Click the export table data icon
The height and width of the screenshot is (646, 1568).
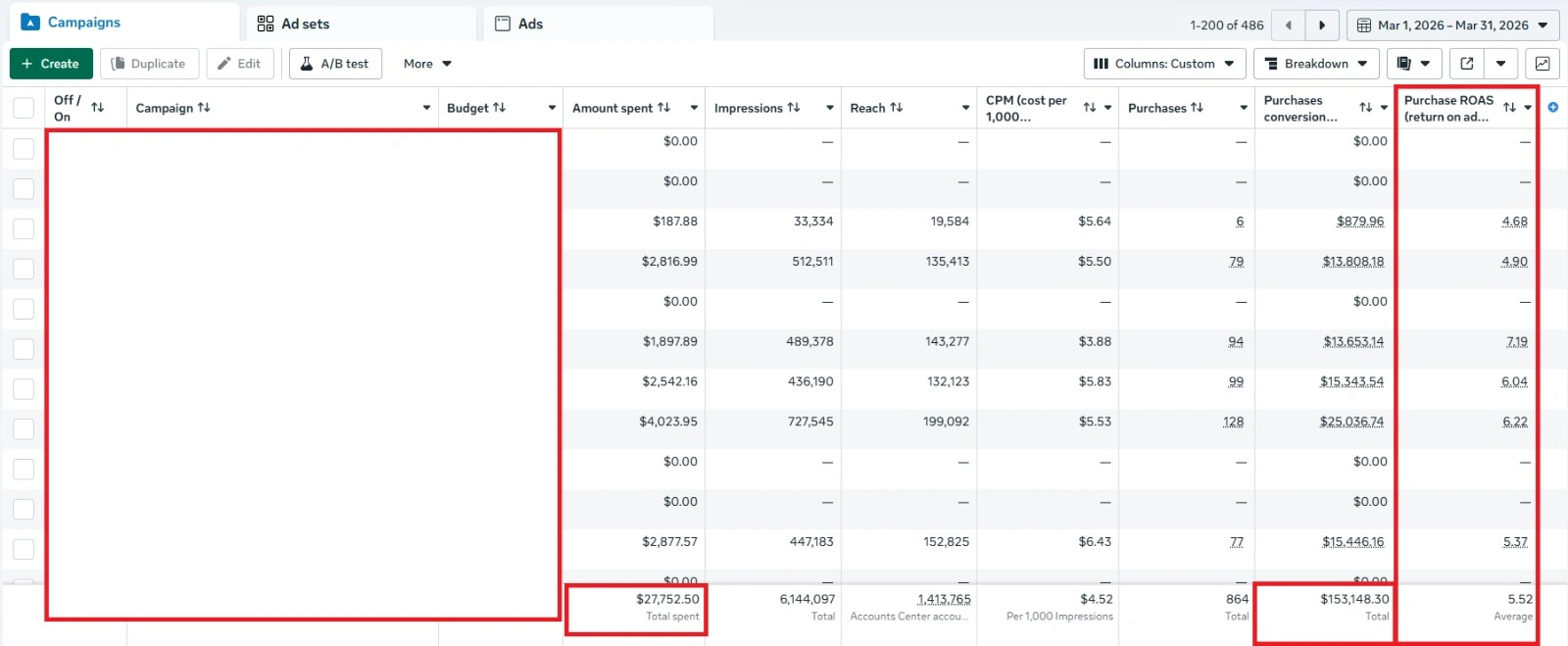[1467, 64]
